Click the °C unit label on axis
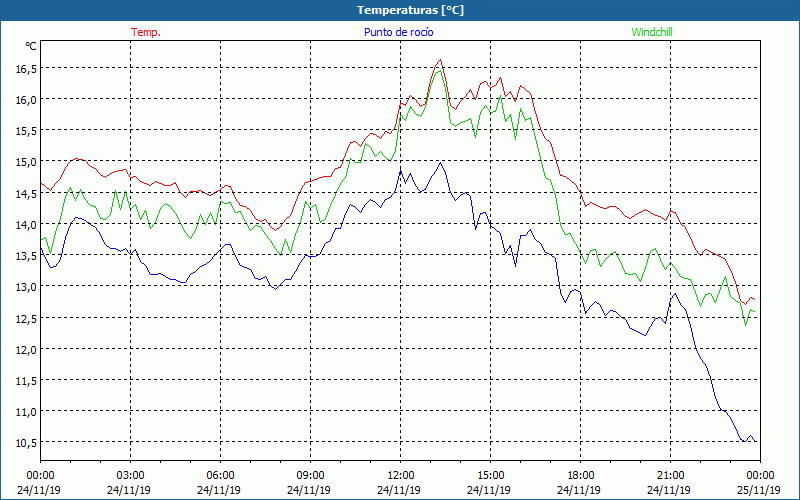800x500 pixels. (31, 46)
